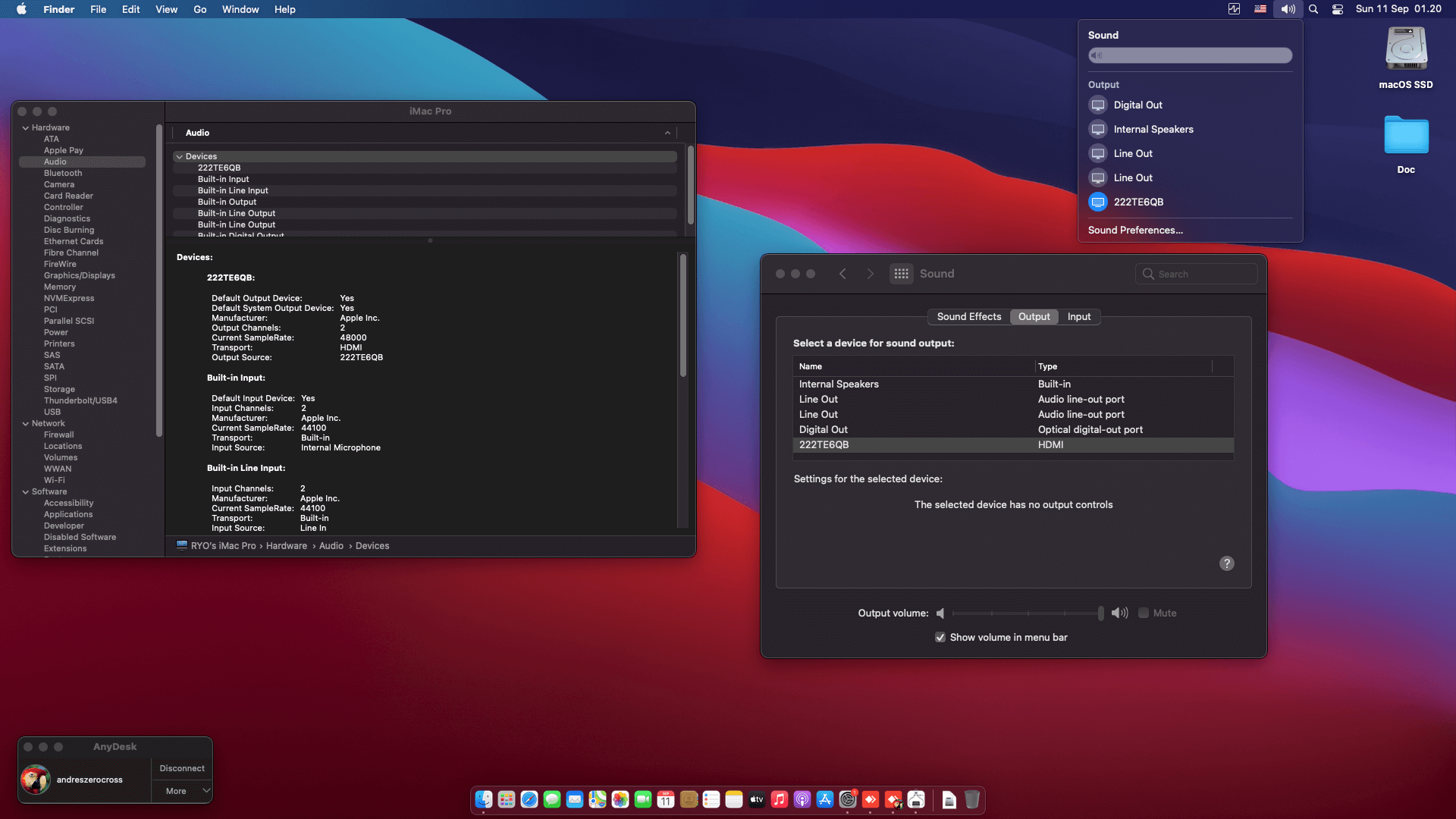
Task: Open the Music app in Dock
Action: pos(780,799)
